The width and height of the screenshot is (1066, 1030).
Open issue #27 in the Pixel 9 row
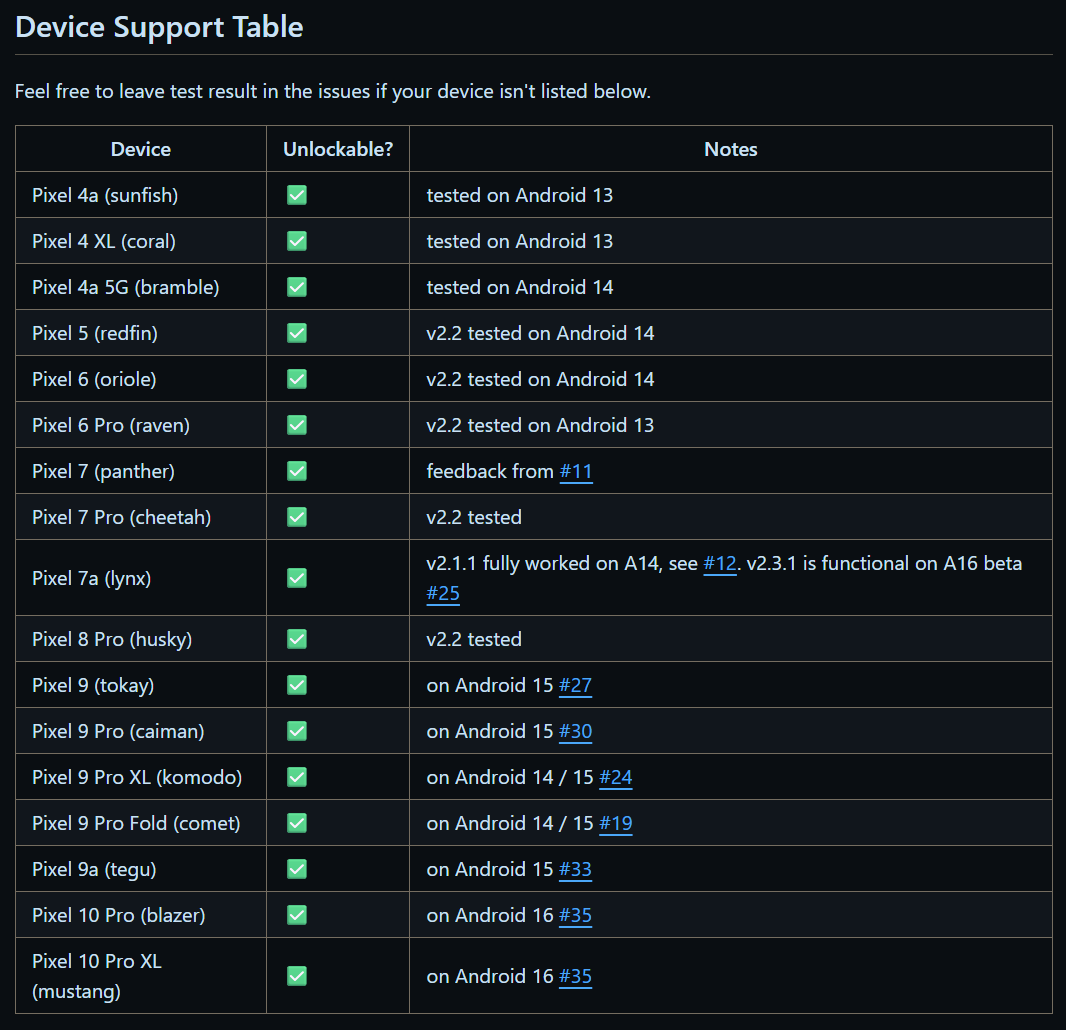click(x=576, y=685)
